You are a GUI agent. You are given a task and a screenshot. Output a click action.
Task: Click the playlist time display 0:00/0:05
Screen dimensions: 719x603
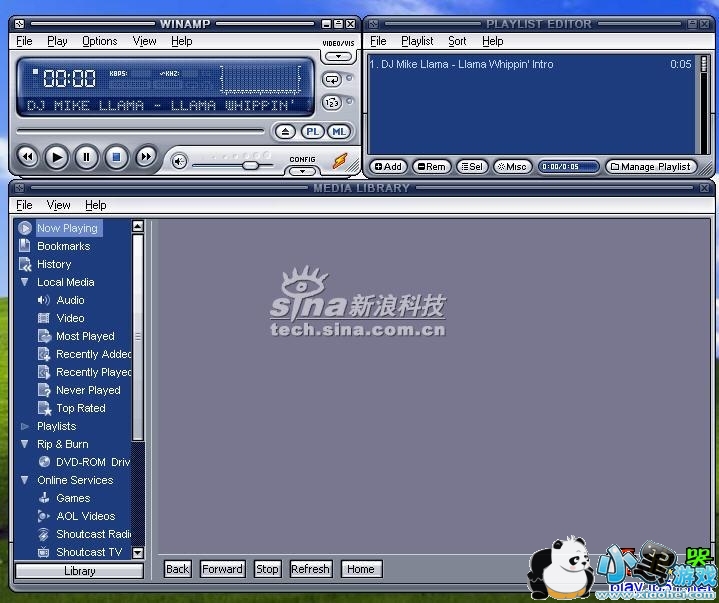click(569, 167)
